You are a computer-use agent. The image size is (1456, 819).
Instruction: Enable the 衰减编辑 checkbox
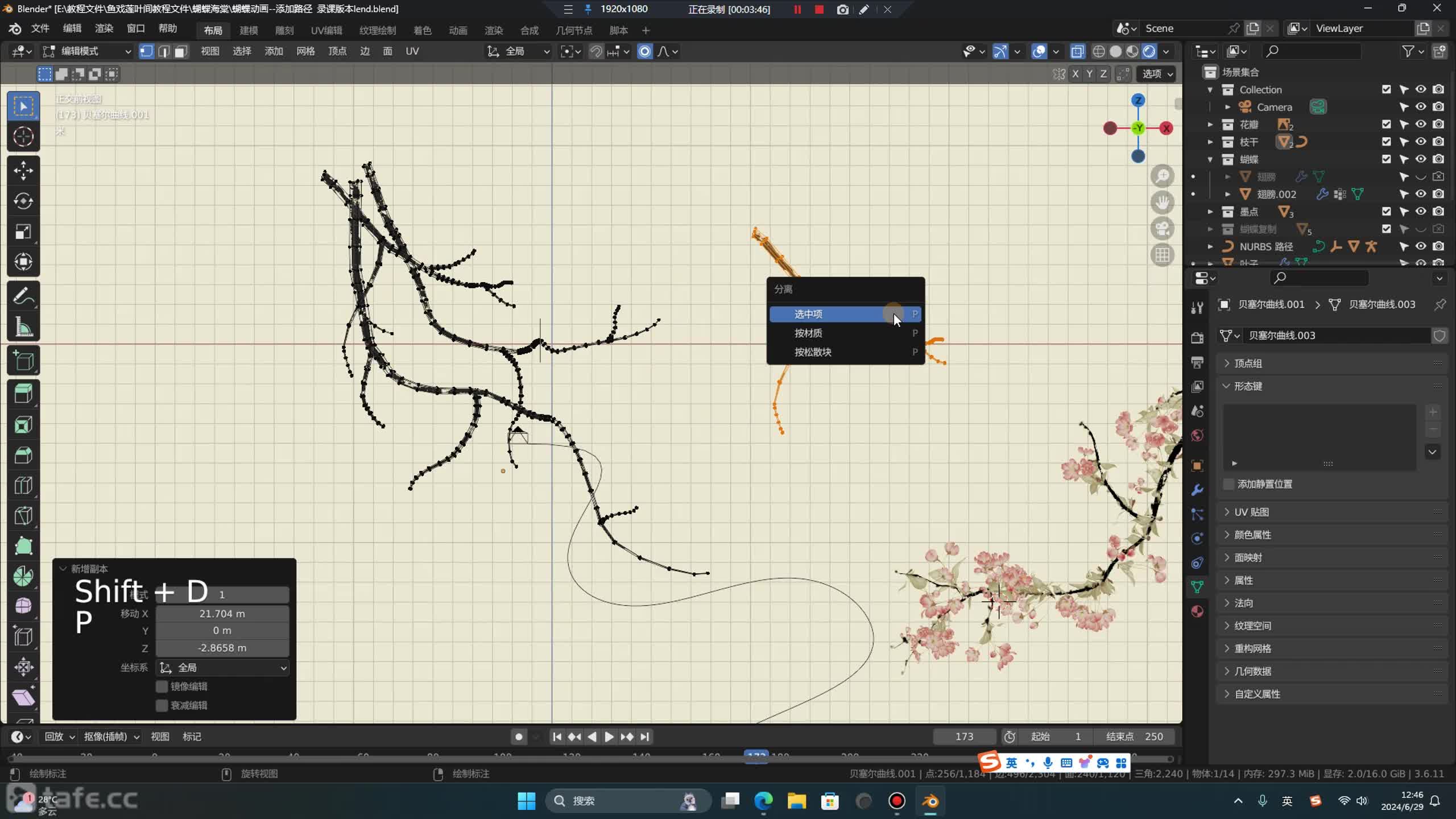(x=162, y=705)
